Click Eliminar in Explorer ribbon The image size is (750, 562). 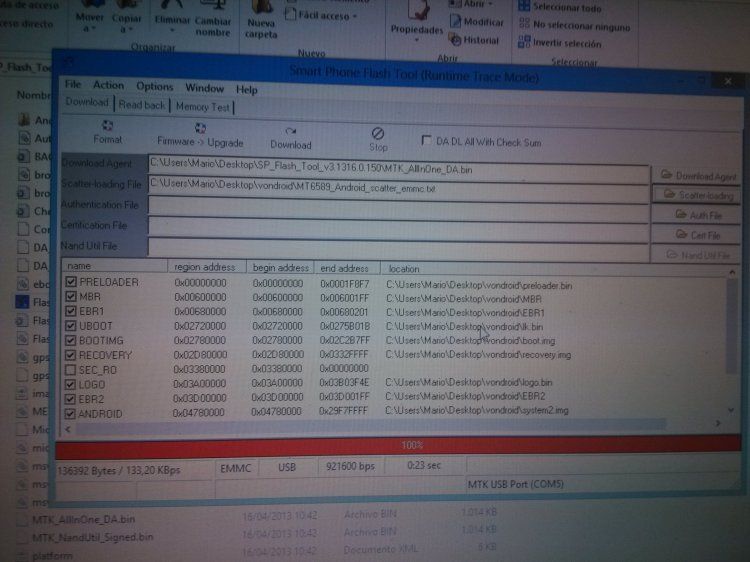pos(172,17)
